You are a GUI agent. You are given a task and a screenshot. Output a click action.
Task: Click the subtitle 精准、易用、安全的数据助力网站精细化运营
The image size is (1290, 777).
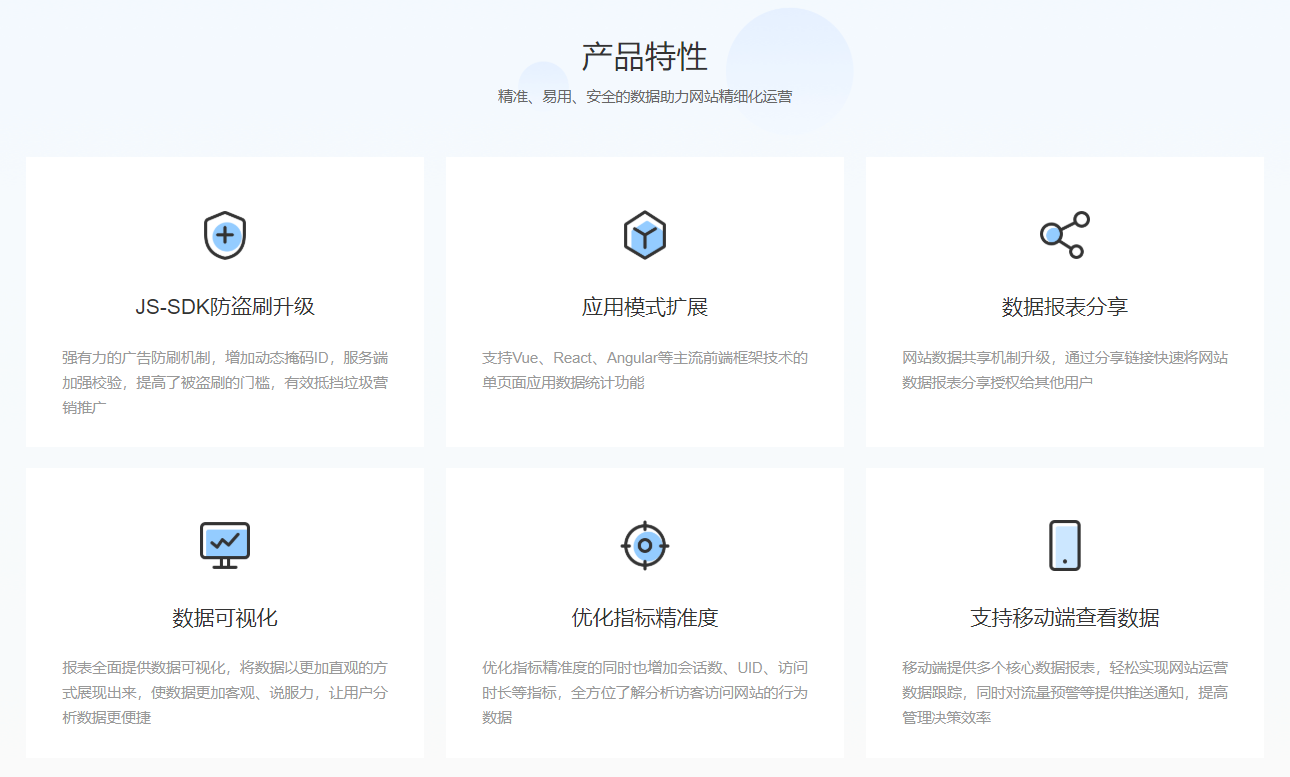644,97
